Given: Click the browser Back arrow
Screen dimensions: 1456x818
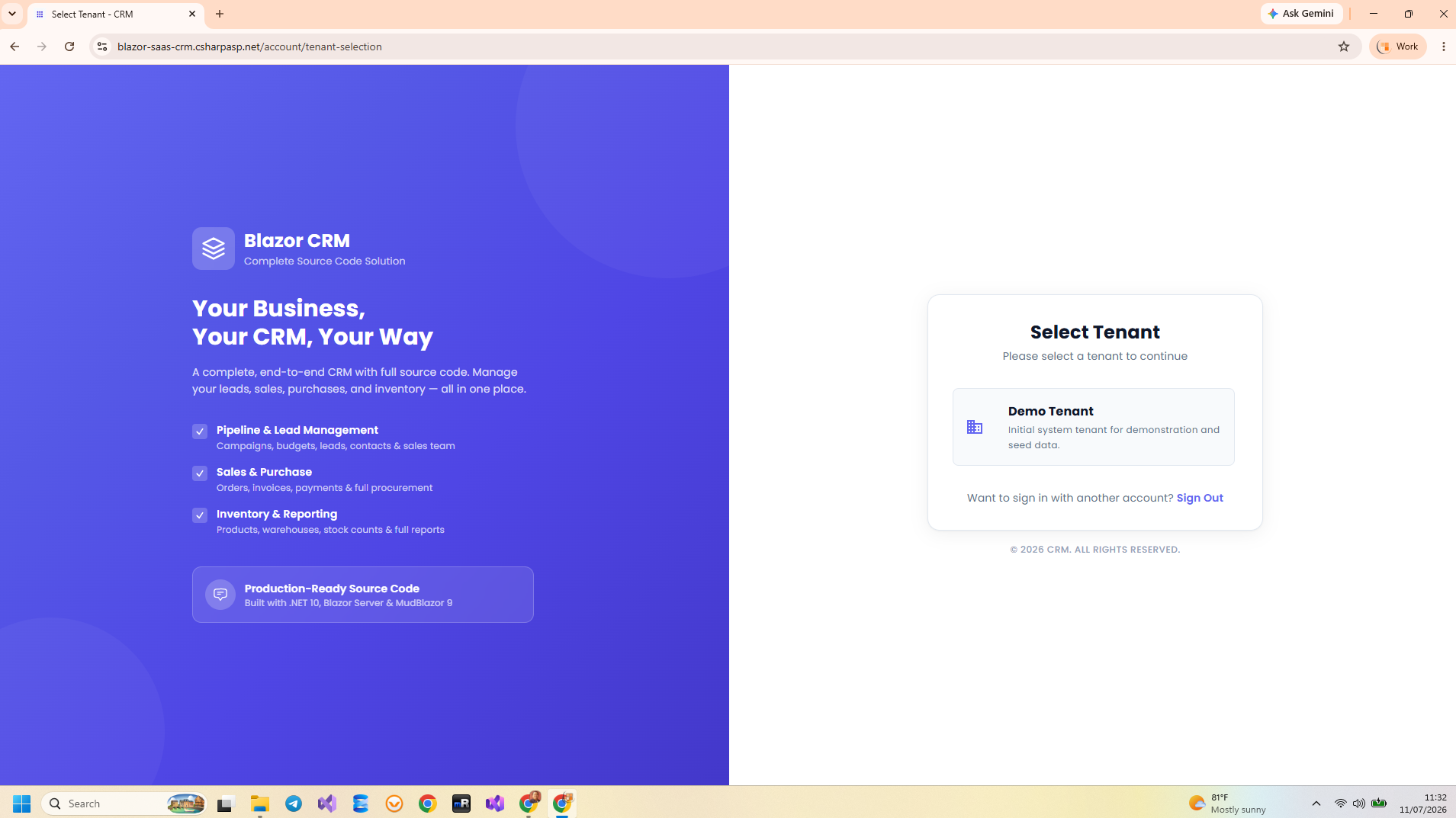Looking at the screenshot, I should tap(14, 47).
